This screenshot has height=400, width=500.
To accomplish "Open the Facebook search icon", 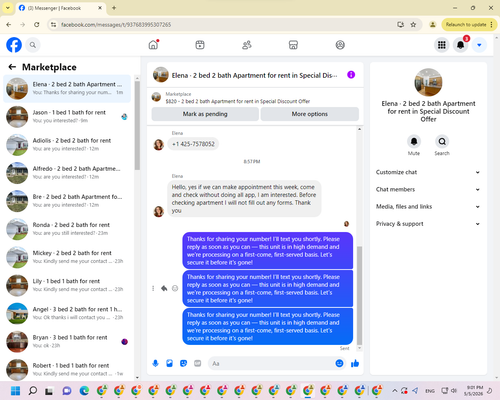I will (33, 45).
